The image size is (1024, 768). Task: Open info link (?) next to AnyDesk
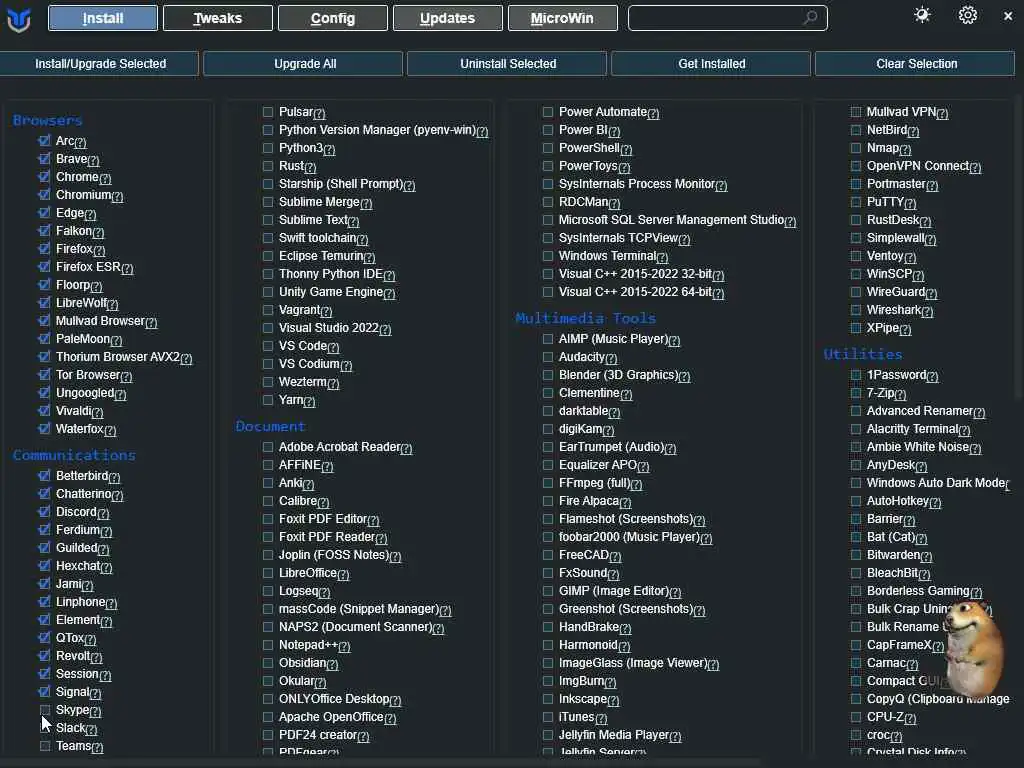pos(921,466)
